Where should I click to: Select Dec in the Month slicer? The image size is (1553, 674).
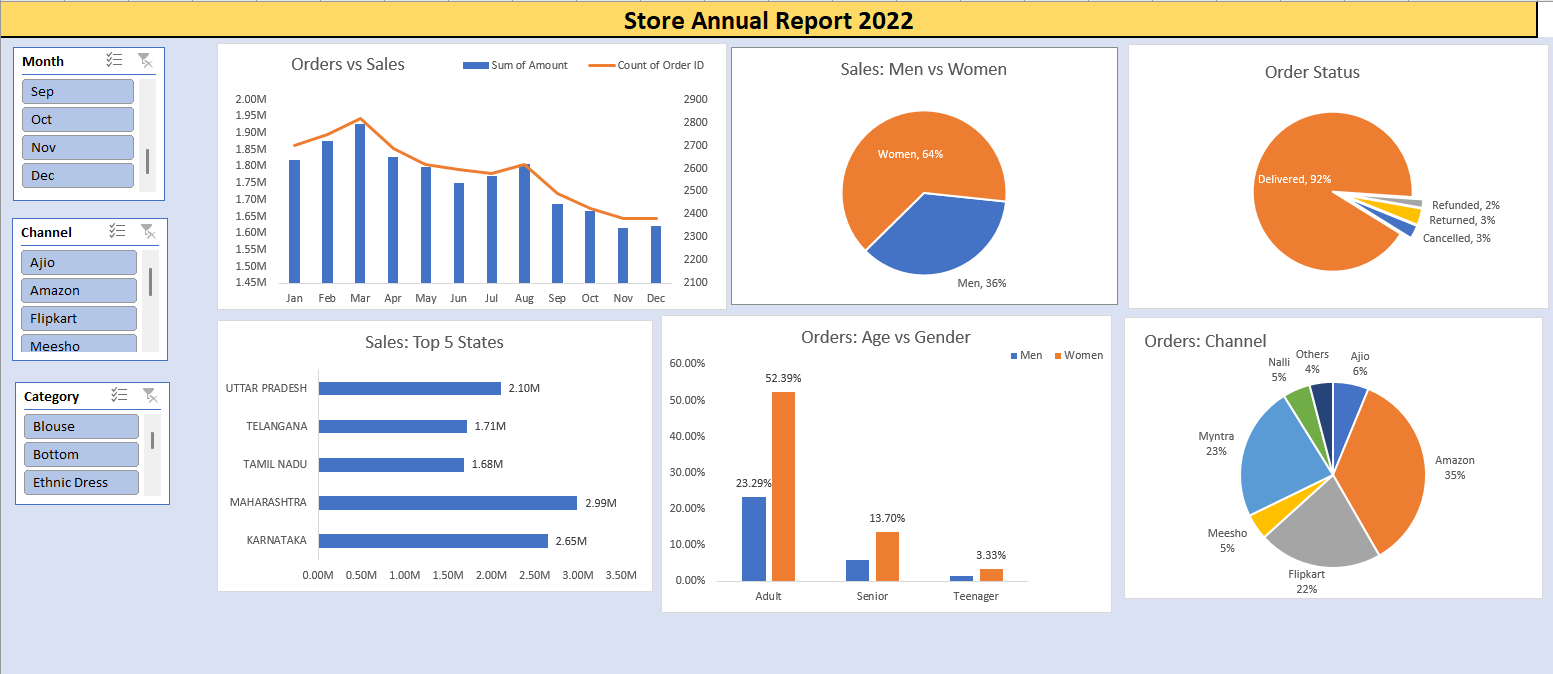tap(77, 175)
